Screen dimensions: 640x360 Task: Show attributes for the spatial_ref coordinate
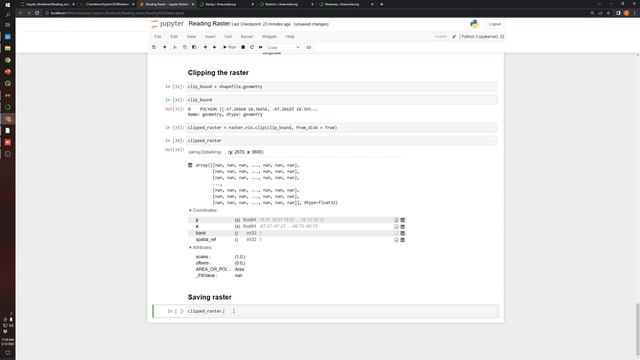396,240
